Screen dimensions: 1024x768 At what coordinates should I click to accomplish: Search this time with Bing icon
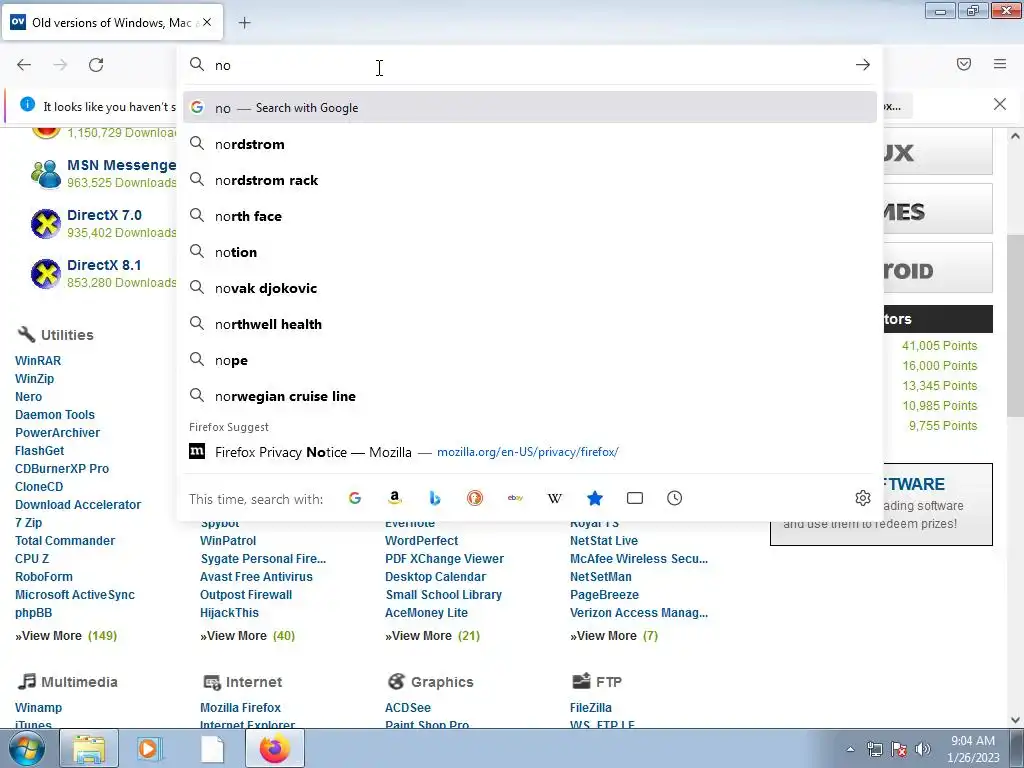tap(434, 498)
